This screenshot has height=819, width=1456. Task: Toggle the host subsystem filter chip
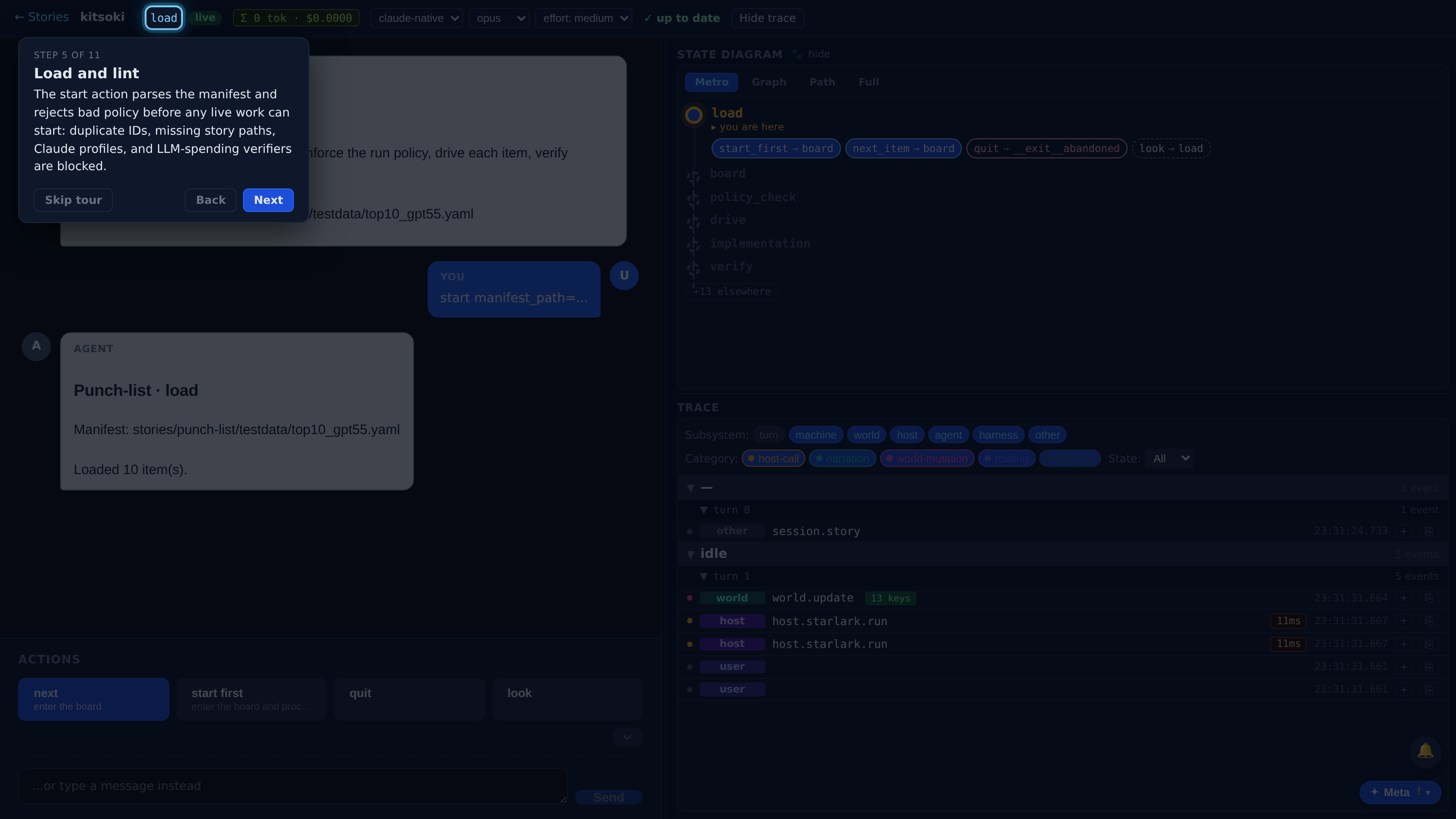click(907, 435)
